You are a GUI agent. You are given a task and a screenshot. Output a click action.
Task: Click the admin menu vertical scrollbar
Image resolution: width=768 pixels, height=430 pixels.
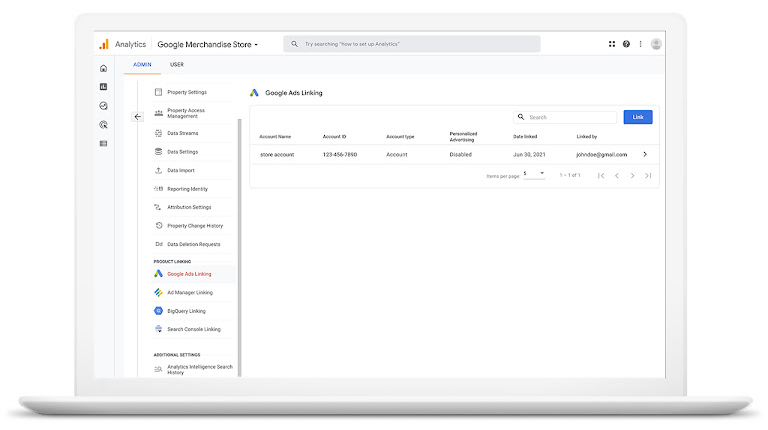(x=240, y=247)
